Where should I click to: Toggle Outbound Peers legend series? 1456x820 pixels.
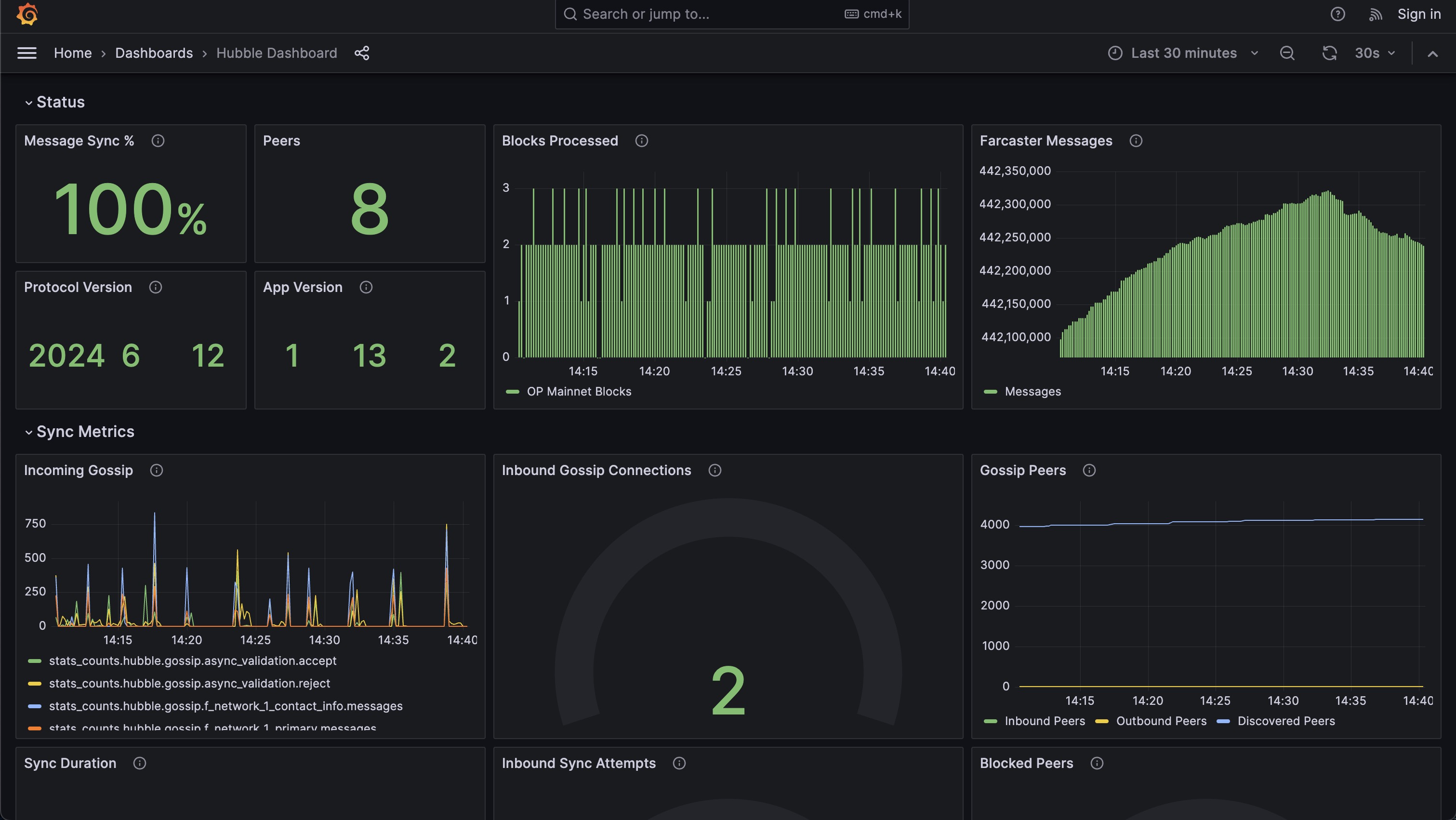pos(1161,721)
